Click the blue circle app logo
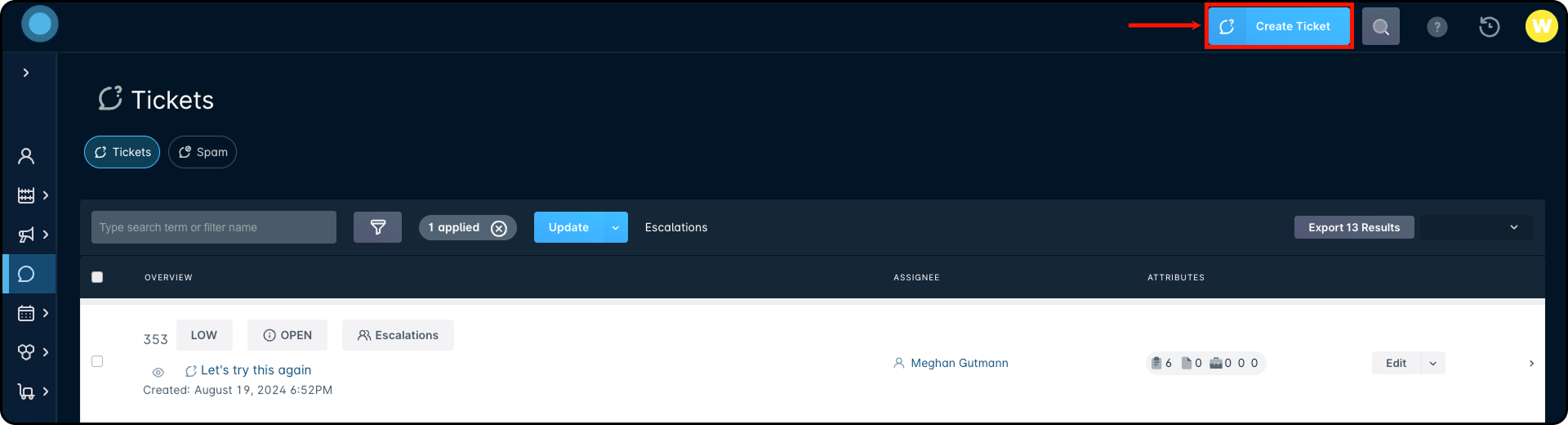 [x=40, y=25]
